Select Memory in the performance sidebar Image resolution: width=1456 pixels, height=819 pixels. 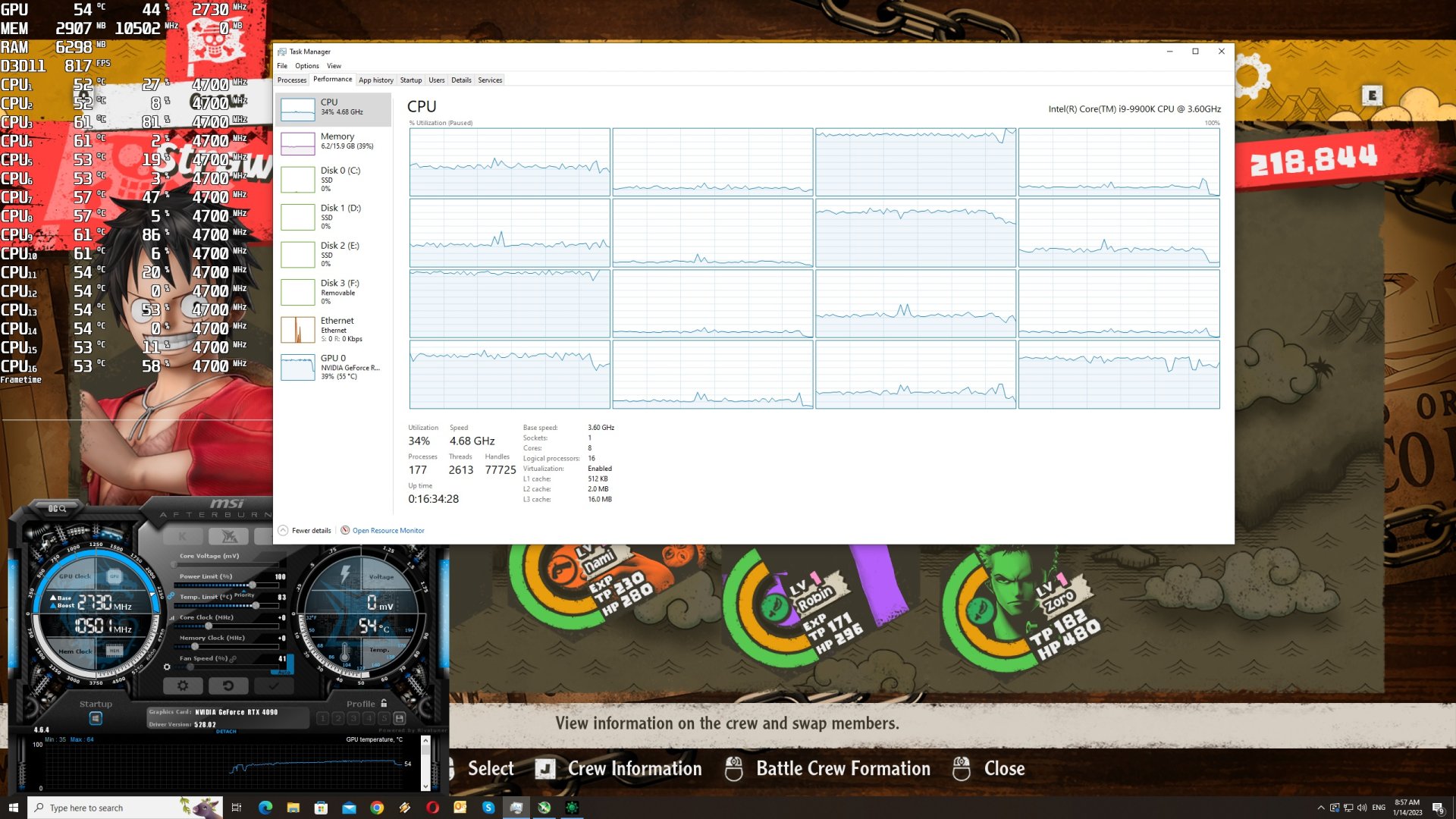pos(334,142)
